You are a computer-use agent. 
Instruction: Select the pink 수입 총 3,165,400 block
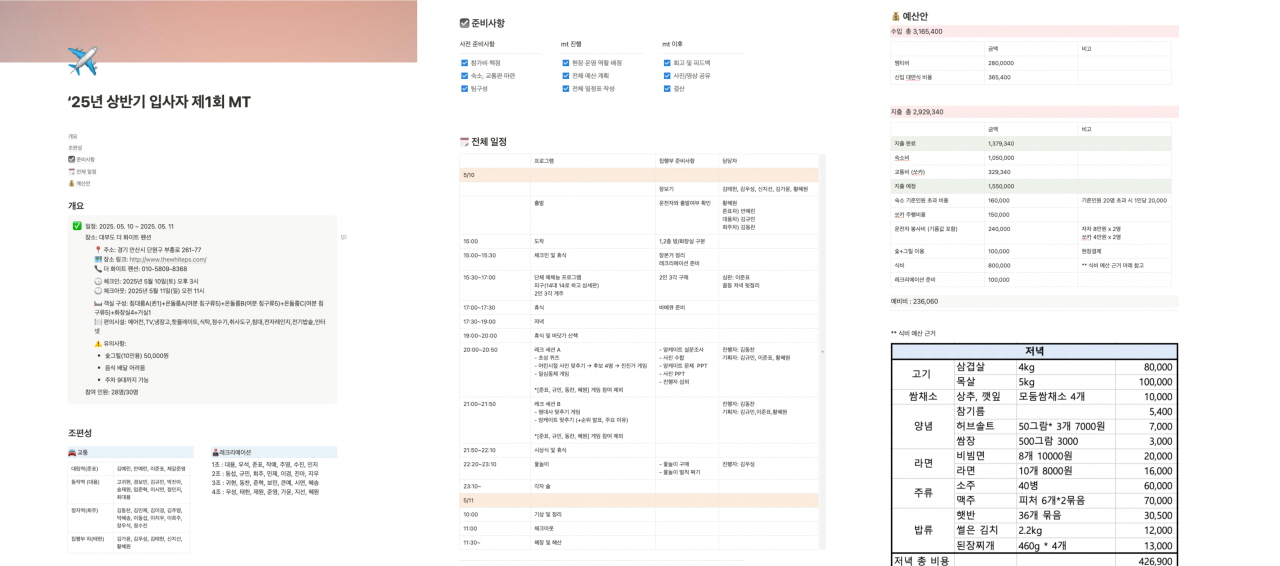pyautogui.click(x=1034, y=31)
